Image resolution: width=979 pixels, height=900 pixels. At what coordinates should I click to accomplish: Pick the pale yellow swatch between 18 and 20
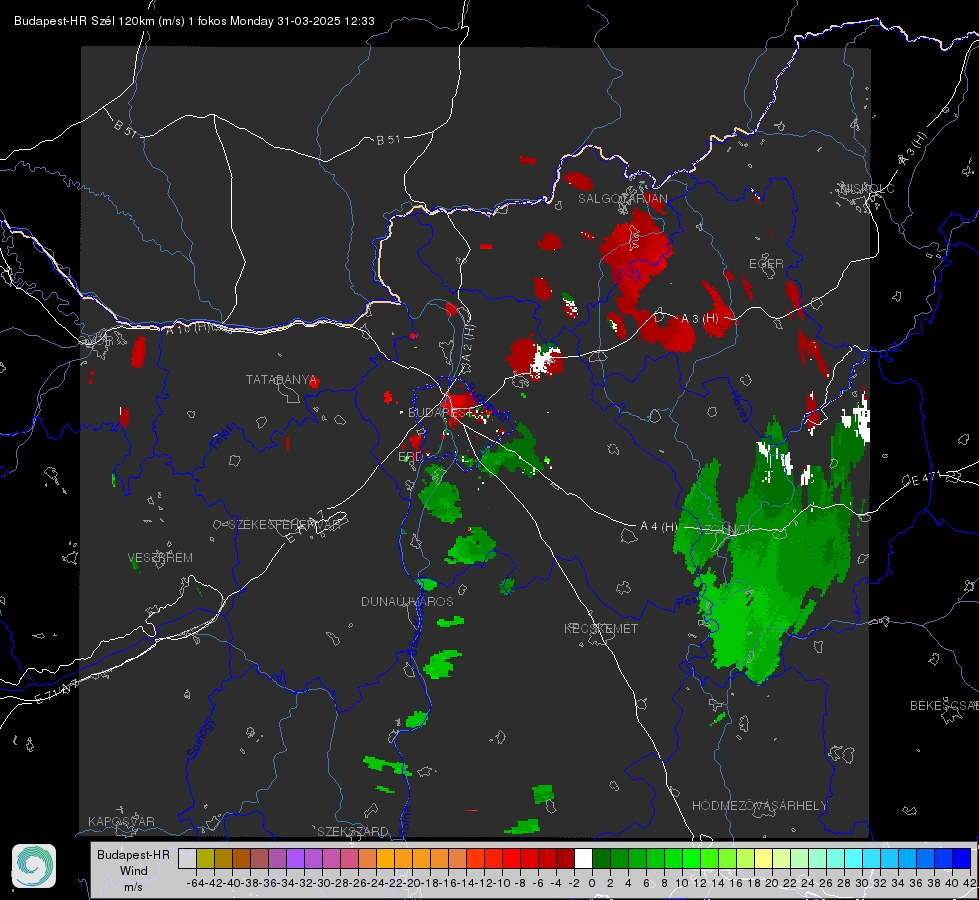click(764, 859)
